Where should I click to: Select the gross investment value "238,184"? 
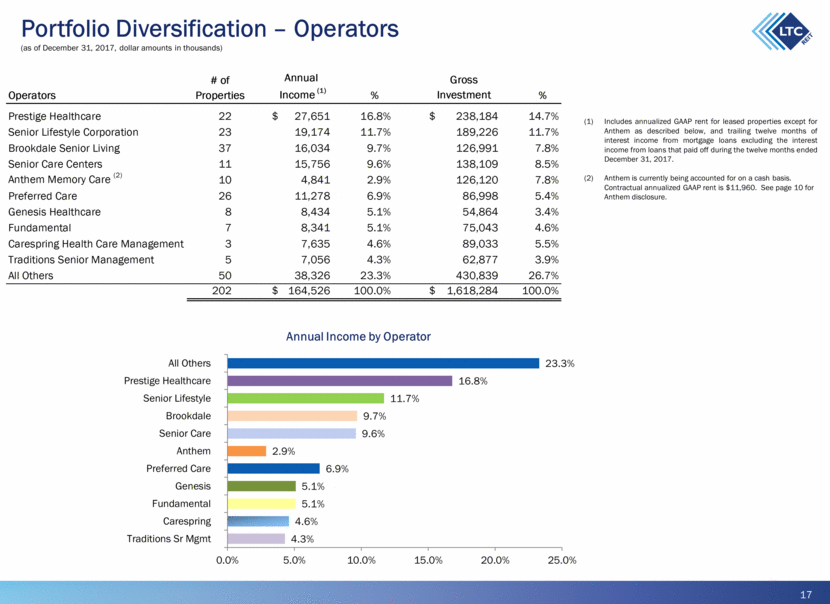point(477,116)
